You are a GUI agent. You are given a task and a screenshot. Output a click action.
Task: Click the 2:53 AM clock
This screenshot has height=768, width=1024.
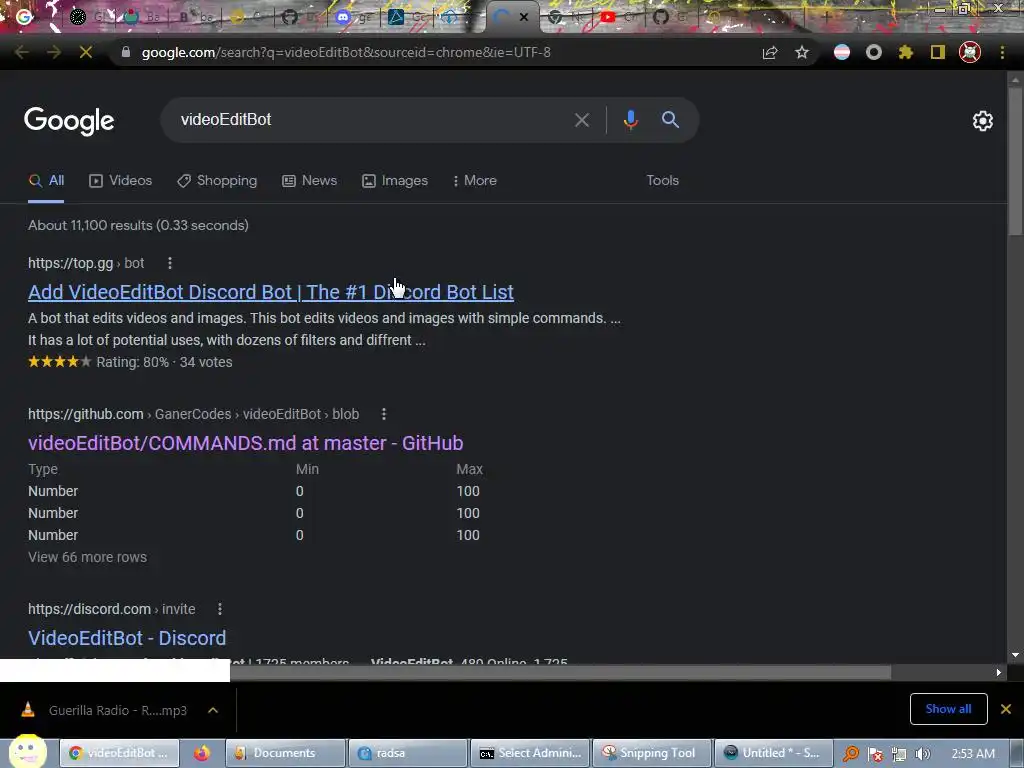[973, 754]
